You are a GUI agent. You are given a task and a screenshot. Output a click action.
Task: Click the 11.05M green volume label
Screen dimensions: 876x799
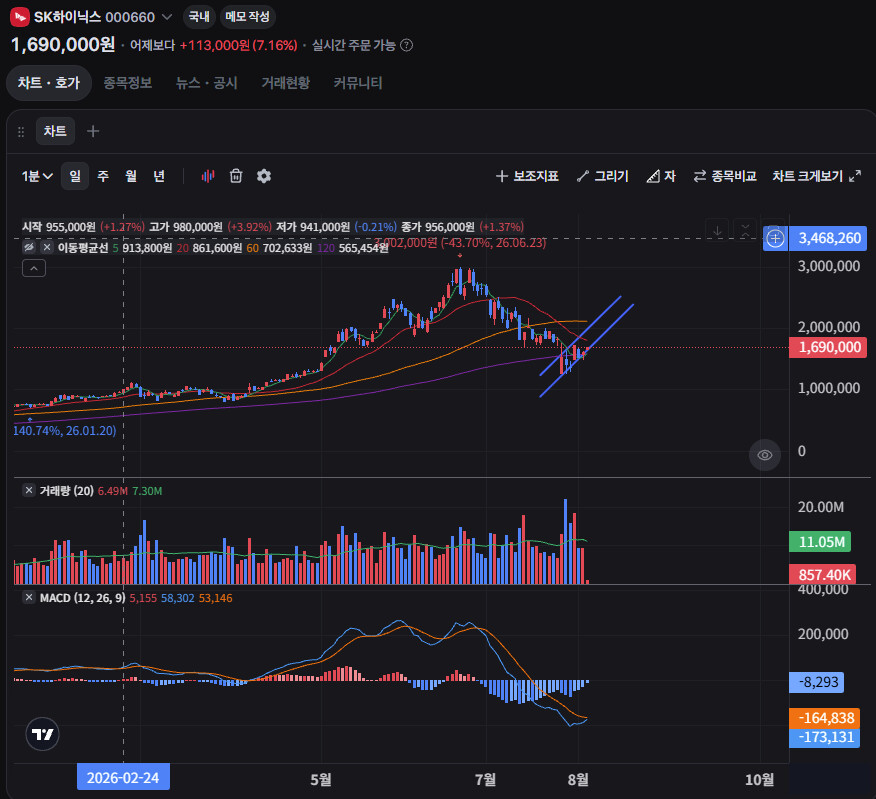820,542
